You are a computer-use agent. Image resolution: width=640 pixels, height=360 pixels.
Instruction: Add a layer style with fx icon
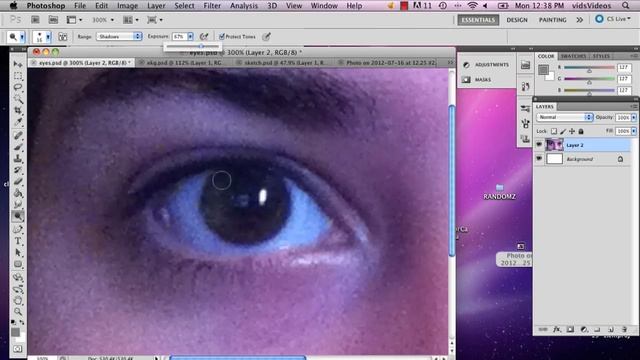pos(556,329)
